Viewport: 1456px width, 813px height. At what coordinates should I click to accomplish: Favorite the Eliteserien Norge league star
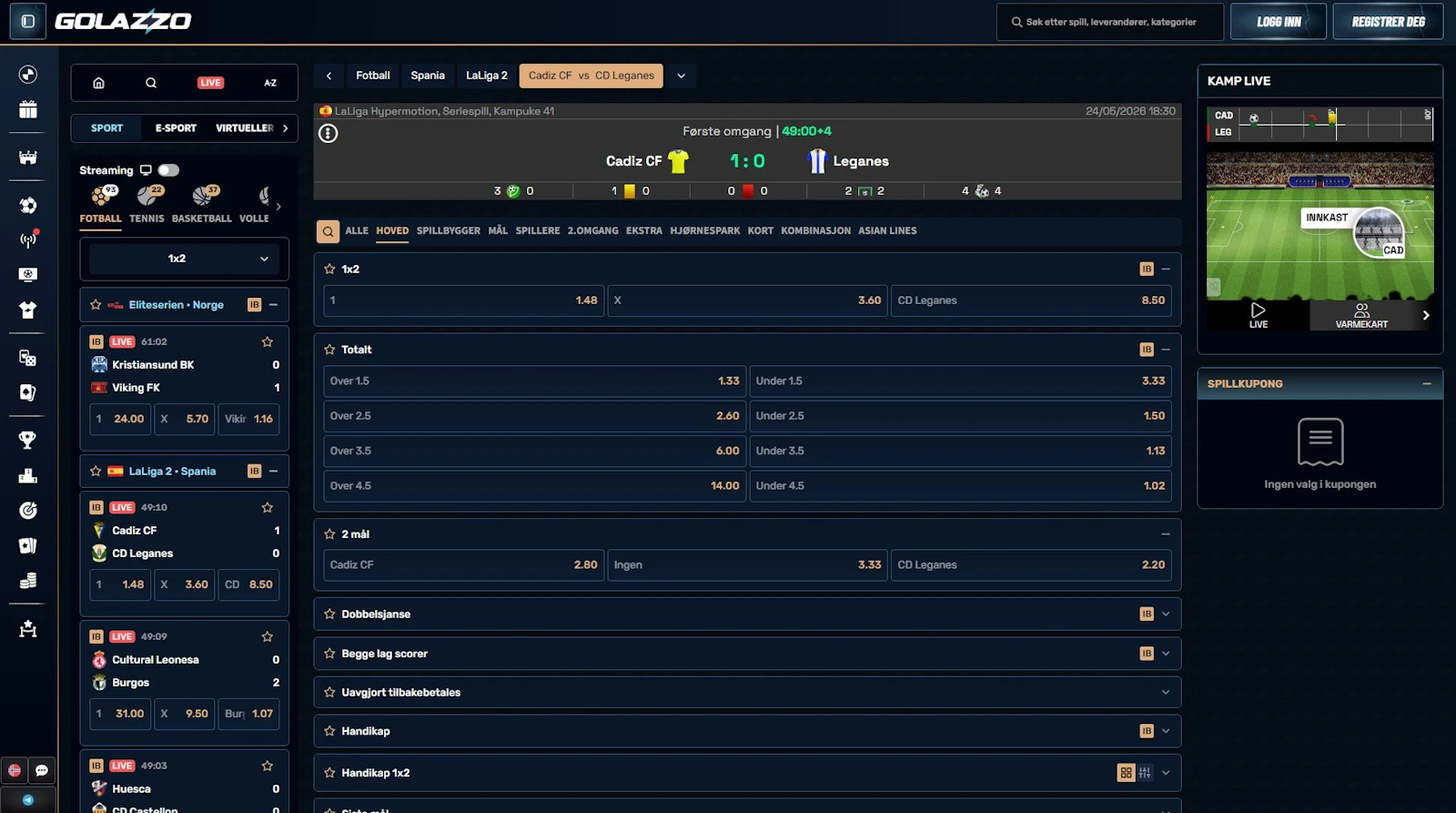pos(96,305)
